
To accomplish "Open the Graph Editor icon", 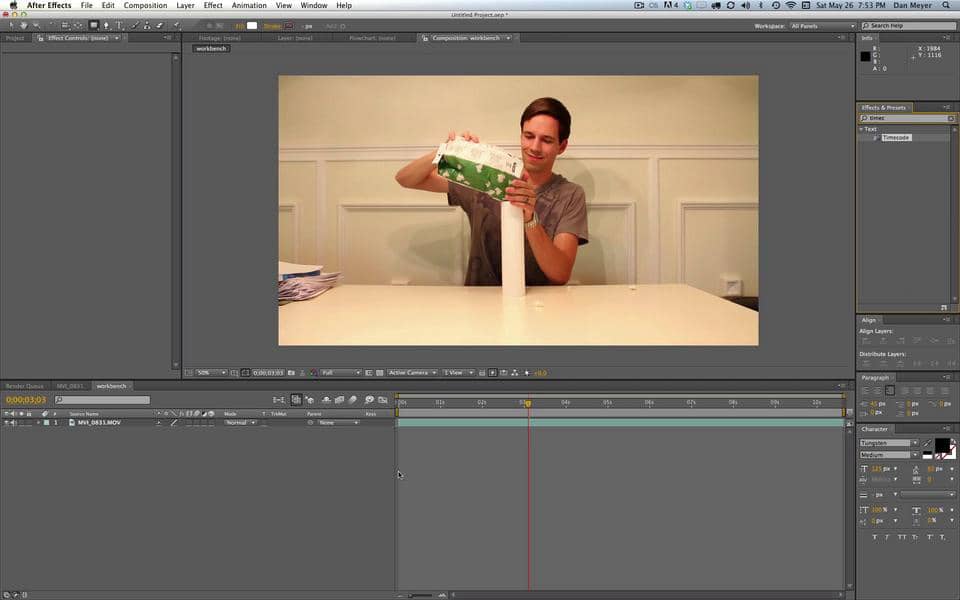I will (383, 400).
